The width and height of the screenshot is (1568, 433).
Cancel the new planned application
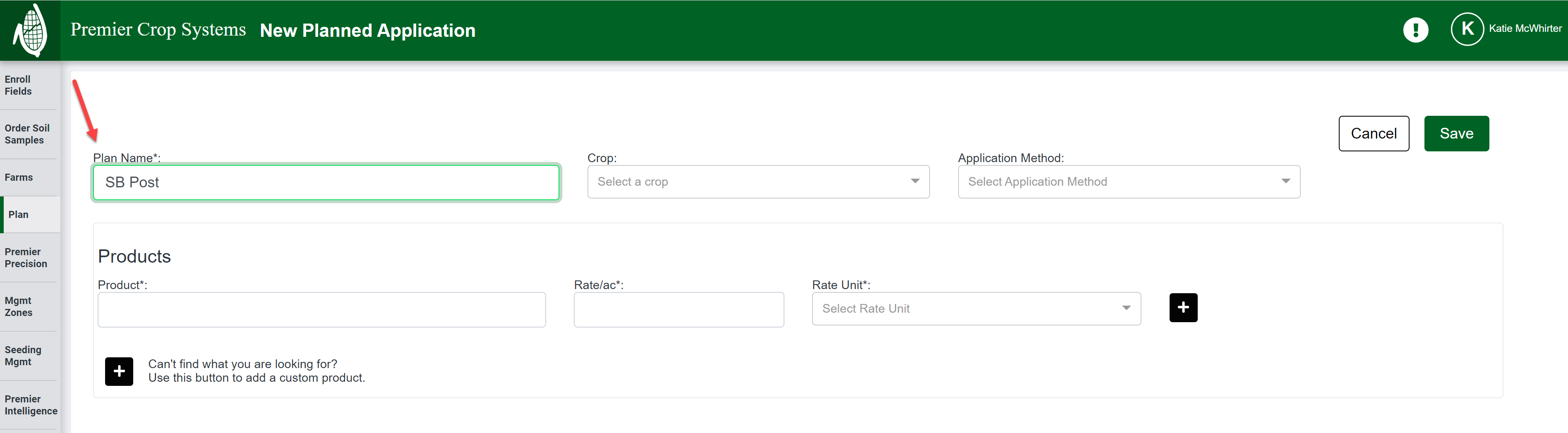[1373, 134]
